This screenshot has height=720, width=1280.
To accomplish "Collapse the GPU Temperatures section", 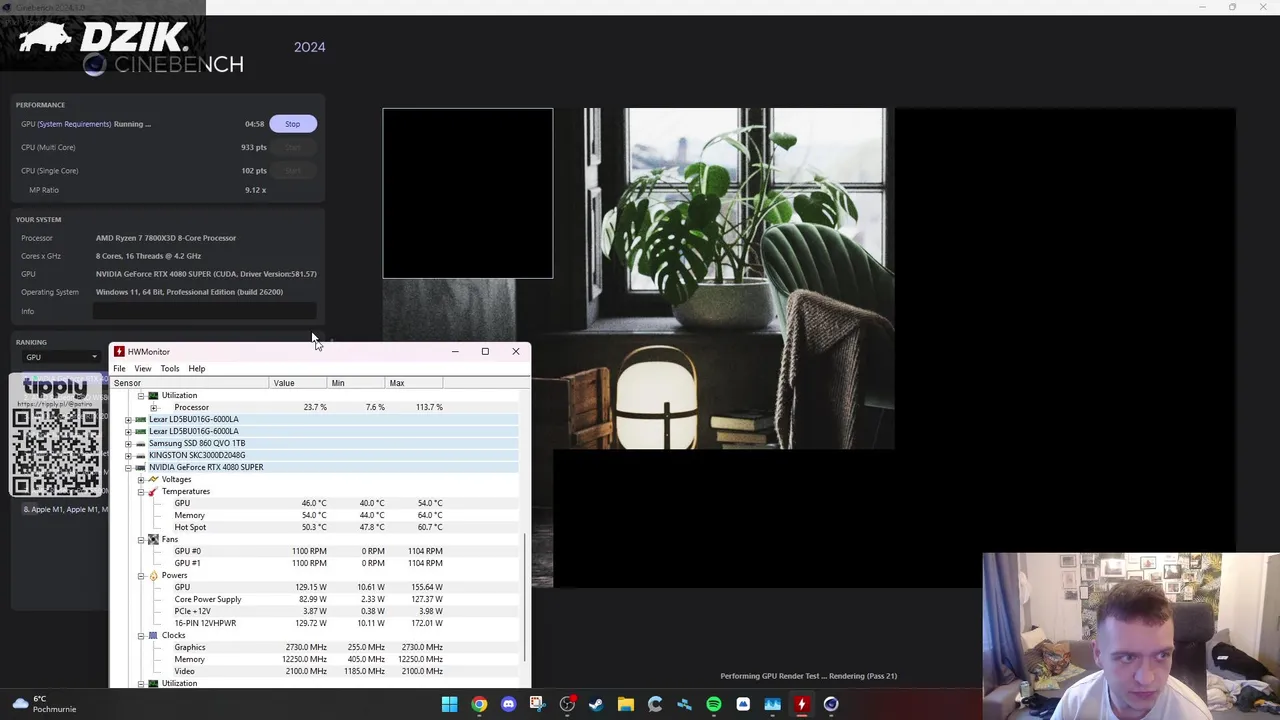I will [141, 492].
